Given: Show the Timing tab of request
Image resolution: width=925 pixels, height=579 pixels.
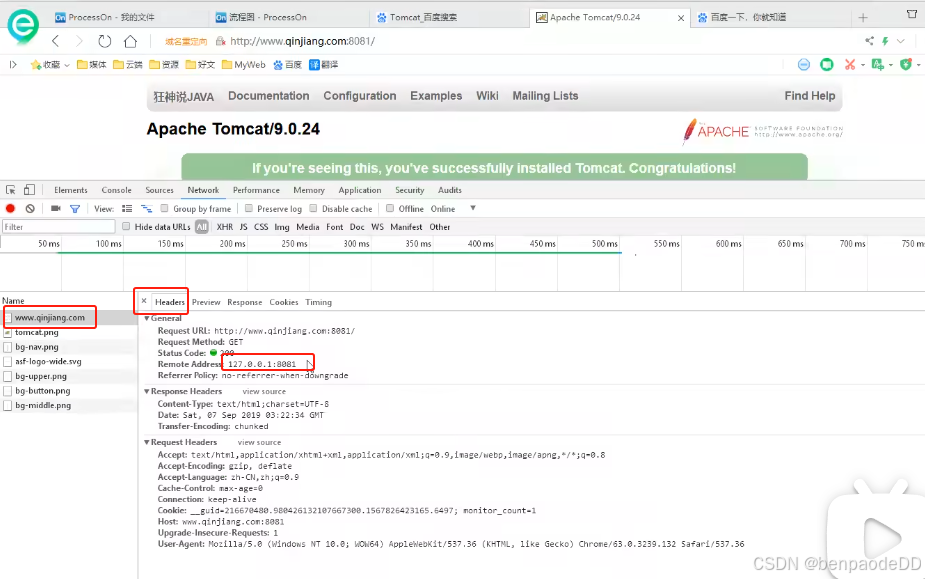Looking at the screenshot, I should point(319,302).
